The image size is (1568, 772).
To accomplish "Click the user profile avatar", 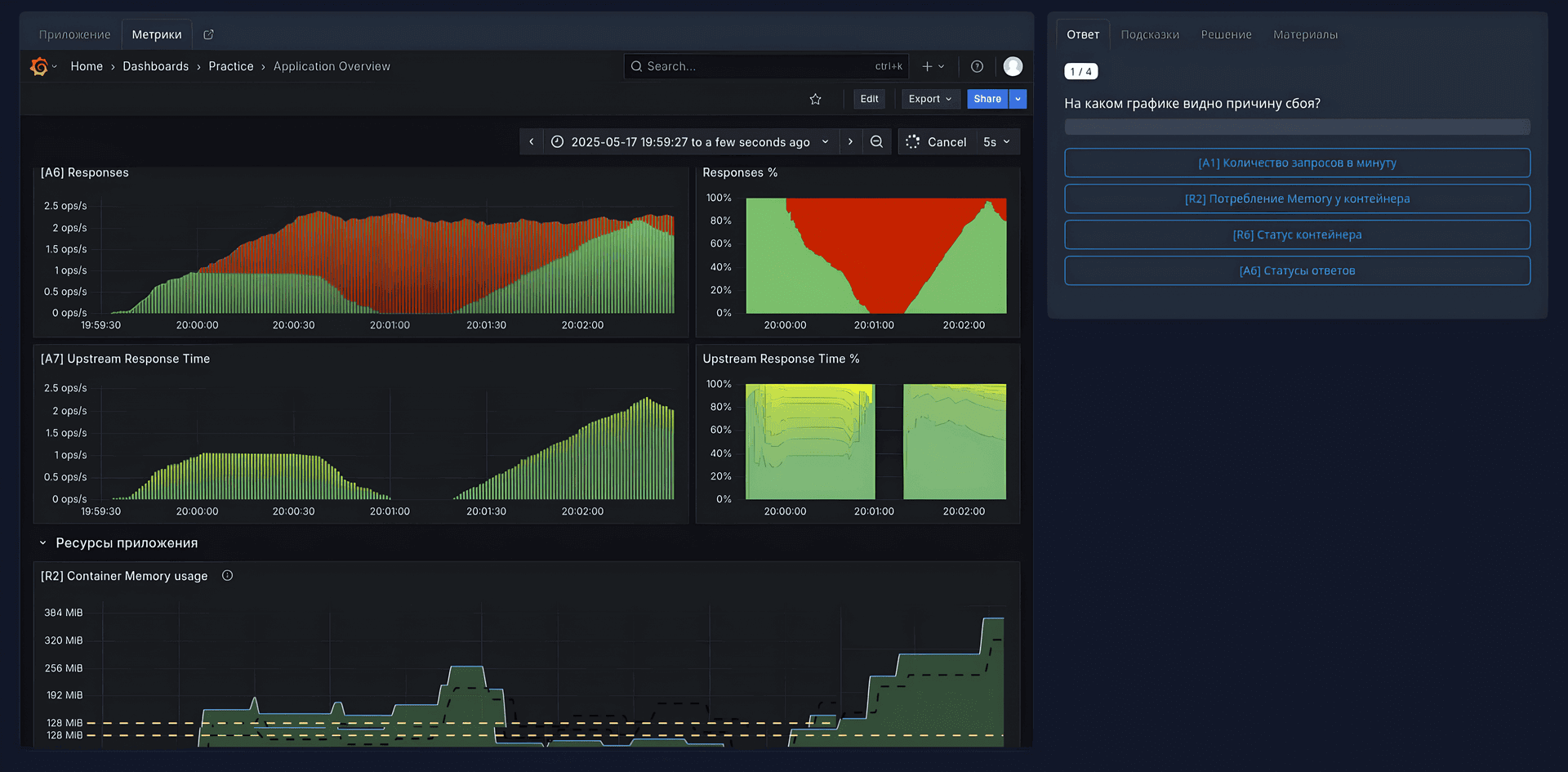I will 1013,66.
